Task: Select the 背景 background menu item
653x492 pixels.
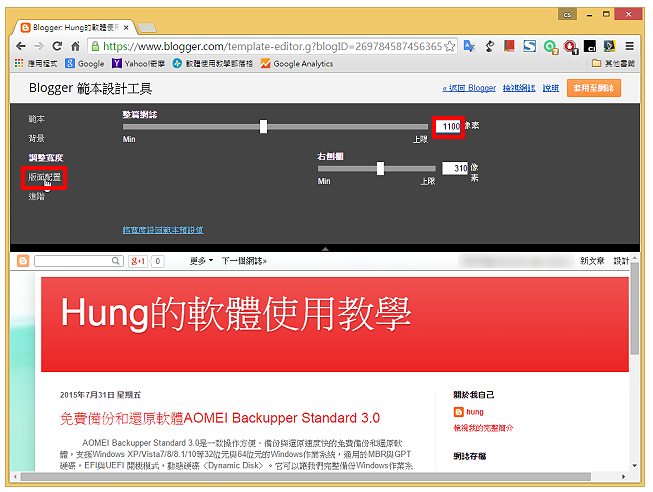Action: click(36, 138)
